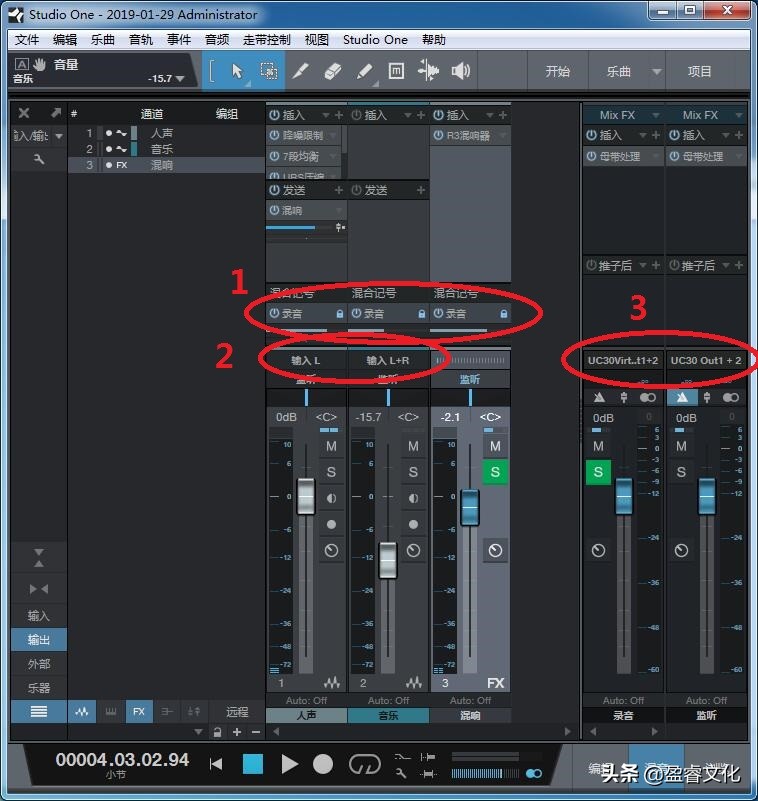758x801 pixels.
Task: Select the Eraser tool
Action: click(x=333, y=71)
